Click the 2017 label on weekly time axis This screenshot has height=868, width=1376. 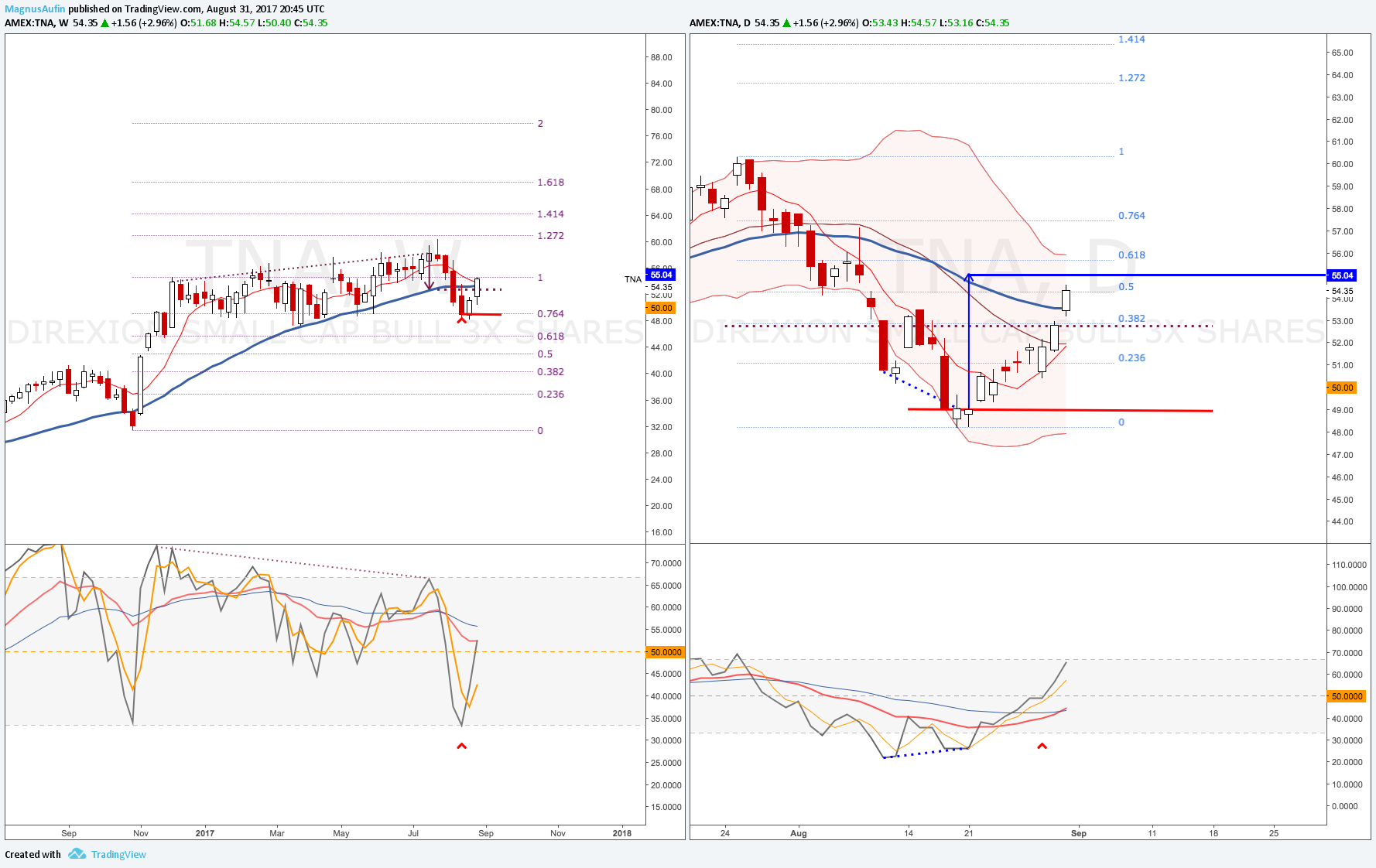pyautogui.click(x=205, y=833)
